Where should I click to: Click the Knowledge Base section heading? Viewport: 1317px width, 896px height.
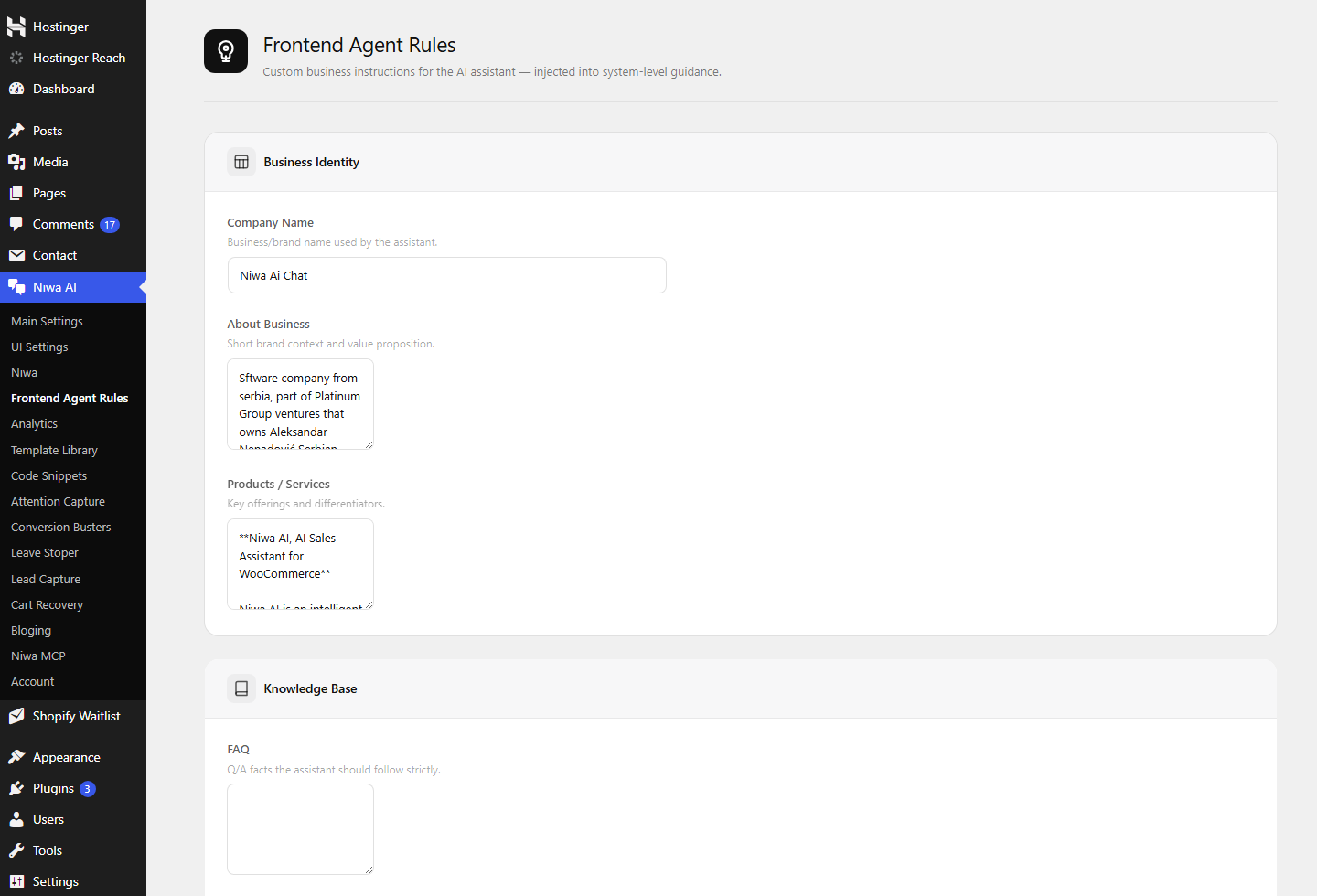310,688
